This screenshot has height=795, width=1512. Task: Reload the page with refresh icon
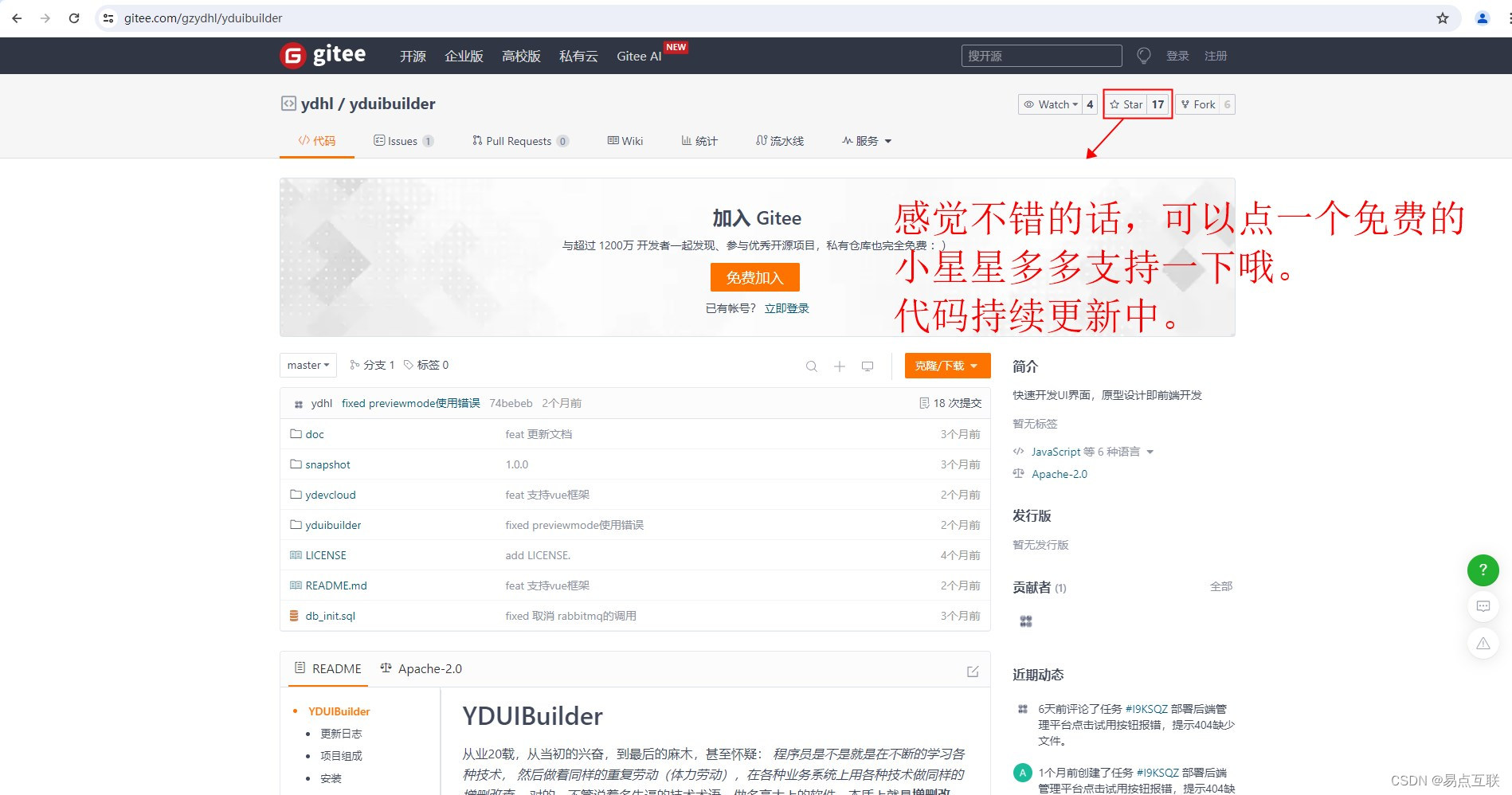click(74, 18)
